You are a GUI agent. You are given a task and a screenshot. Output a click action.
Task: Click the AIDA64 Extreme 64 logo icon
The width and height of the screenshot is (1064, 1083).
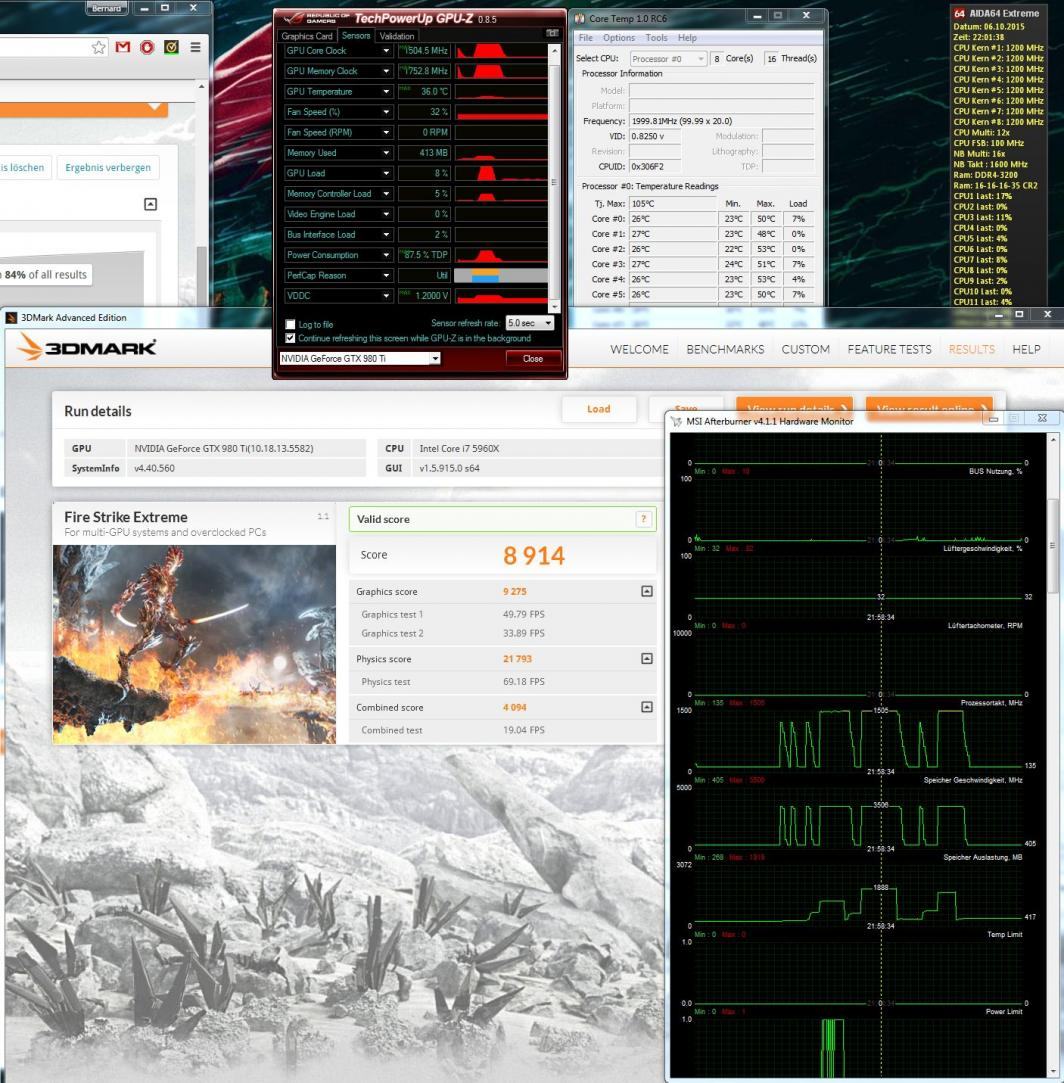pyautogui.click(x=959, y=12)
